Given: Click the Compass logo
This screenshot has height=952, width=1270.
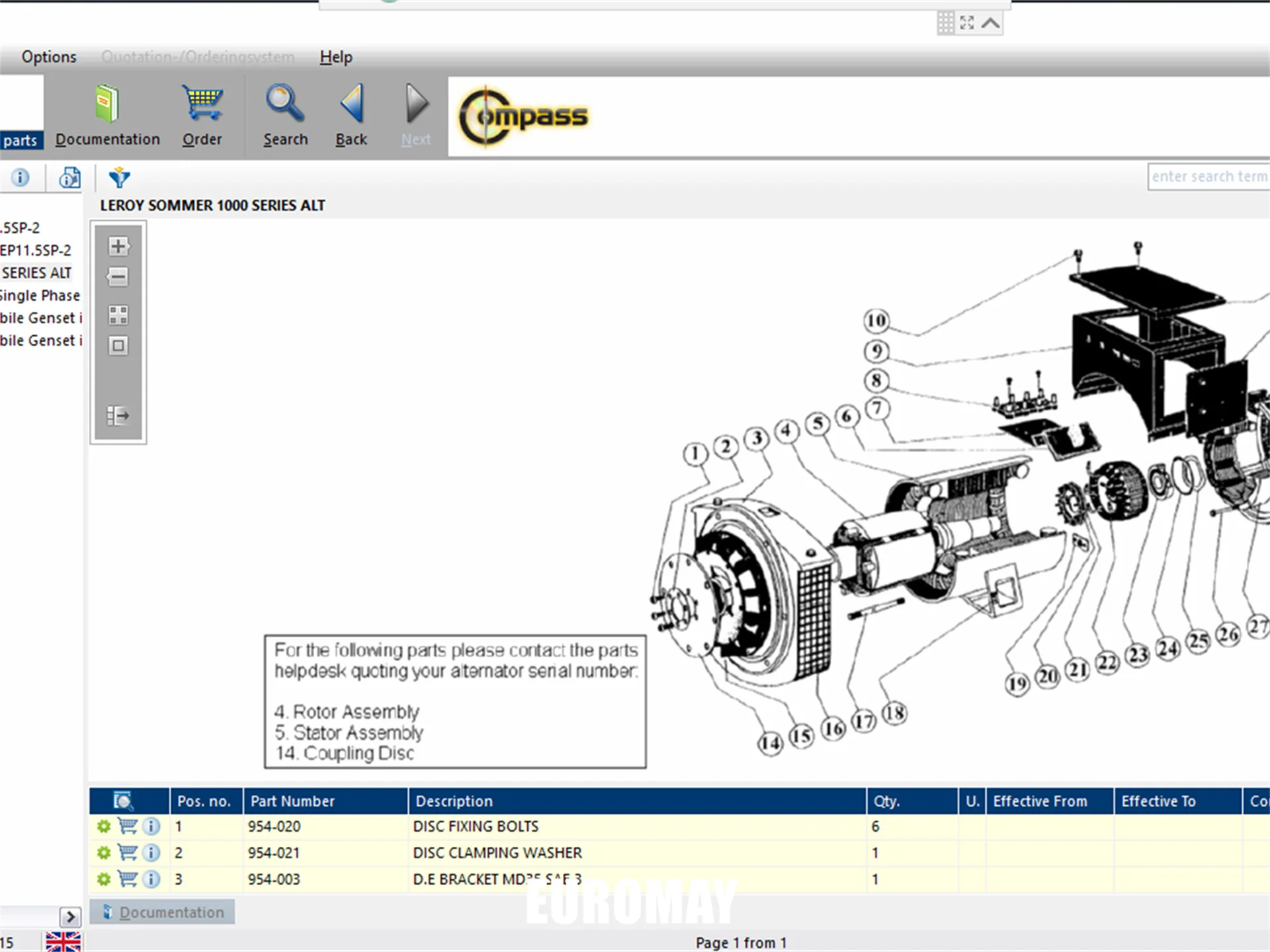Looking at the screenshot, I should coord(523,116).
